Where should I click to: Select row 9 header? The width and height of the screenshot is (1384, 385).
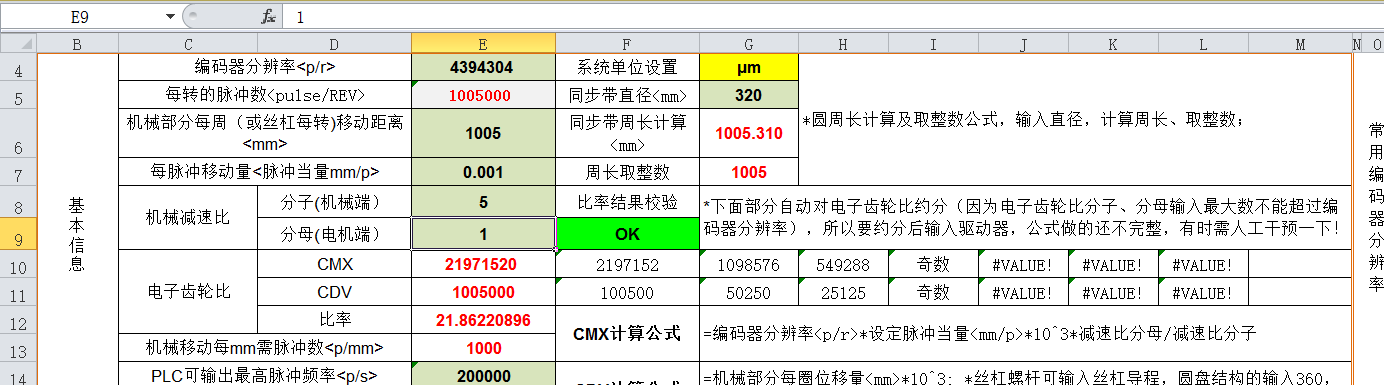(x=18, y=233)
